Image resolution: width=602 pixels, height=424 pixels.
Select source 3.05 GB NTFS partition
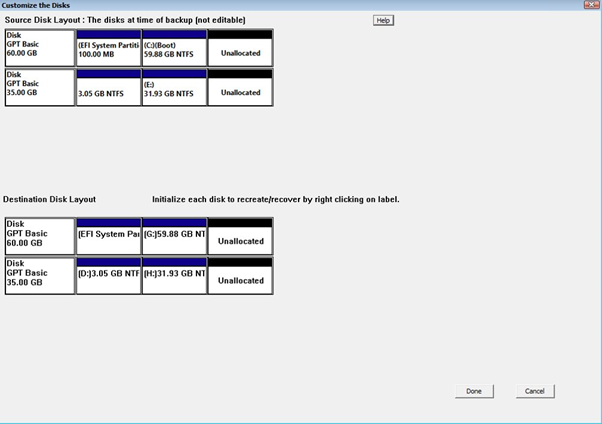click(x=109, y=88)
